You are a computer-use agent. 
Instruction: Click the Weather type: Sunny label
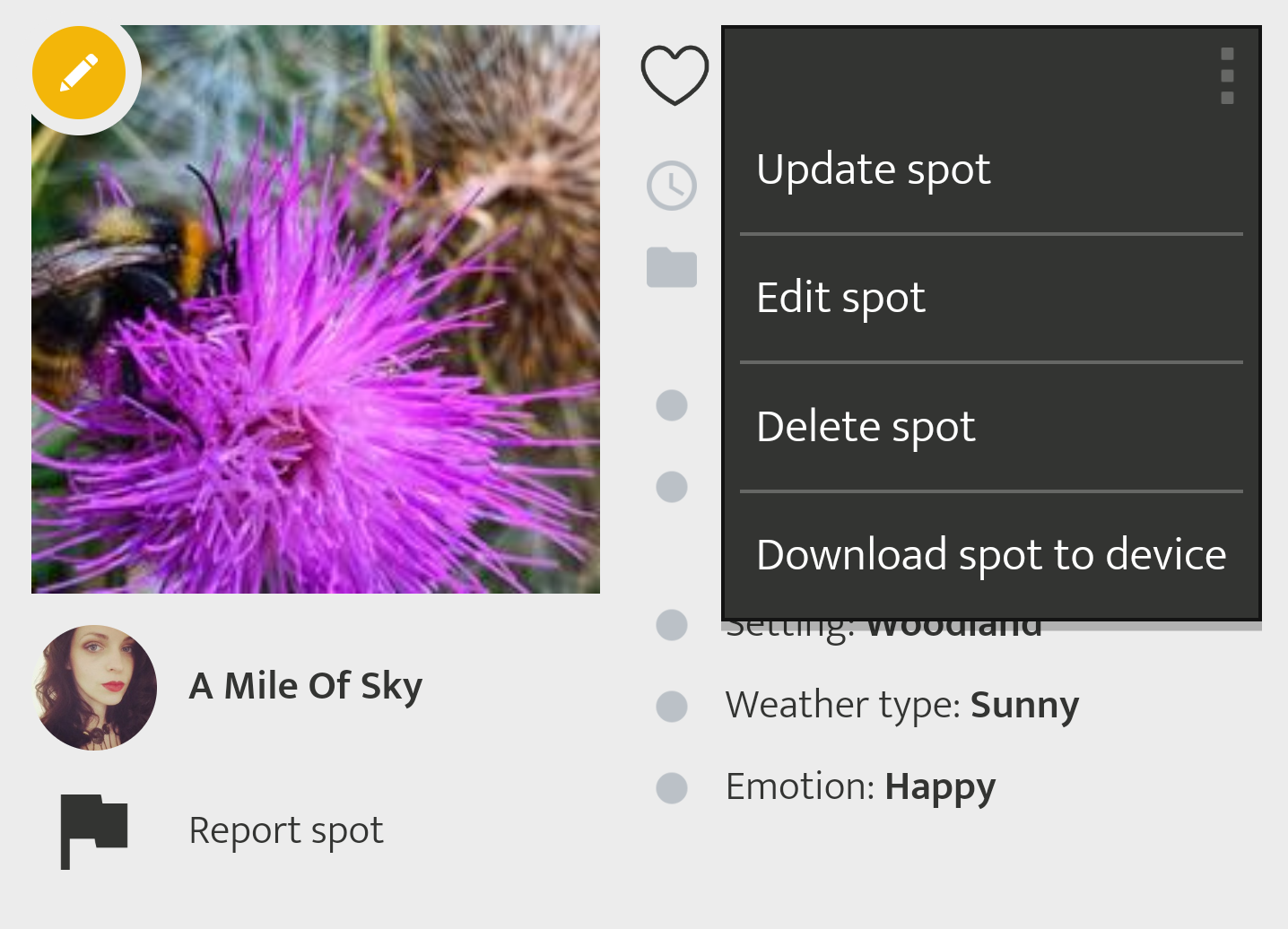click(901, 706)
